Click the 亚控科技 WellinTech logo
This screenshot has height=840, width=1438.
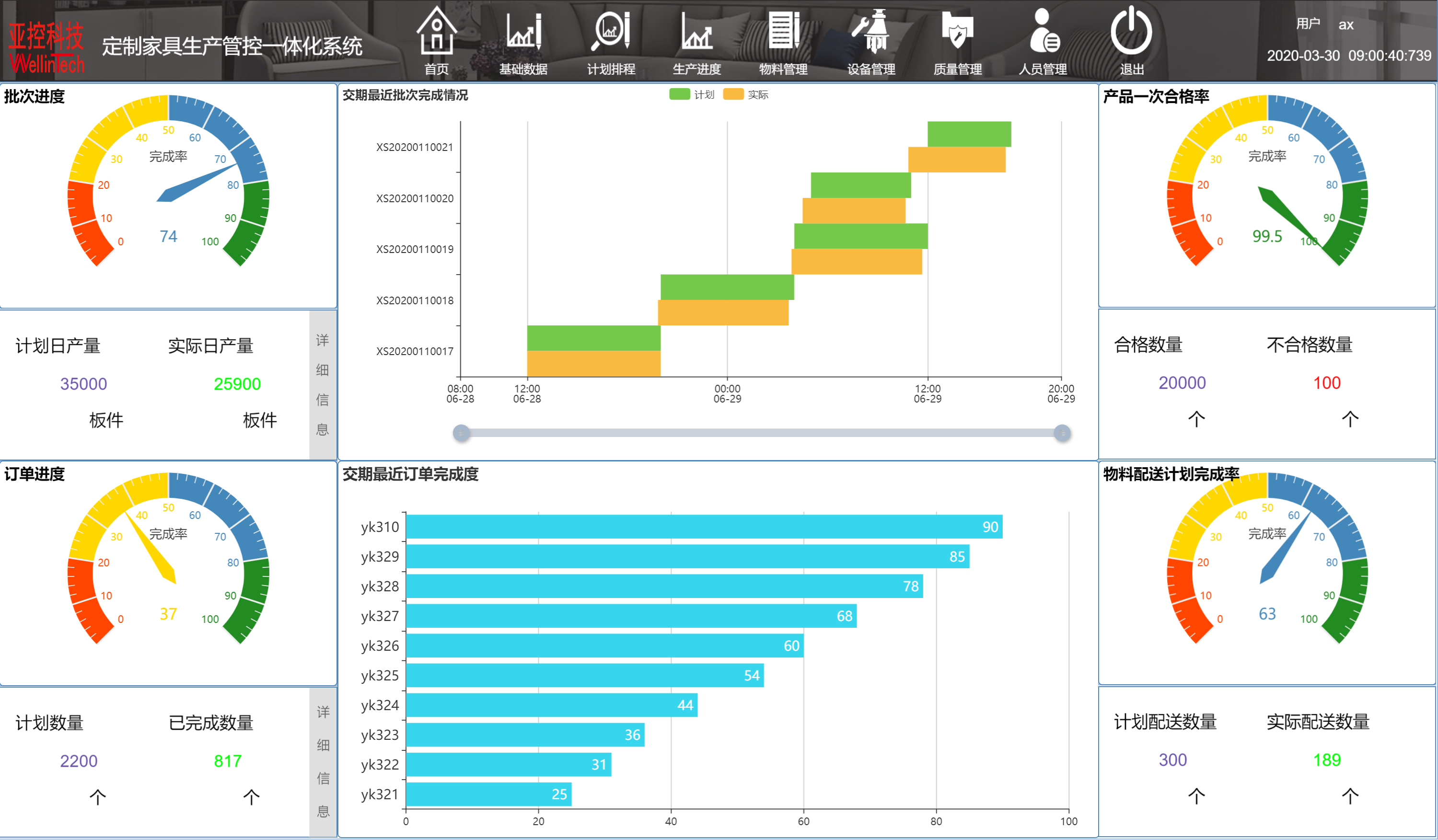[x=47, y=48]
